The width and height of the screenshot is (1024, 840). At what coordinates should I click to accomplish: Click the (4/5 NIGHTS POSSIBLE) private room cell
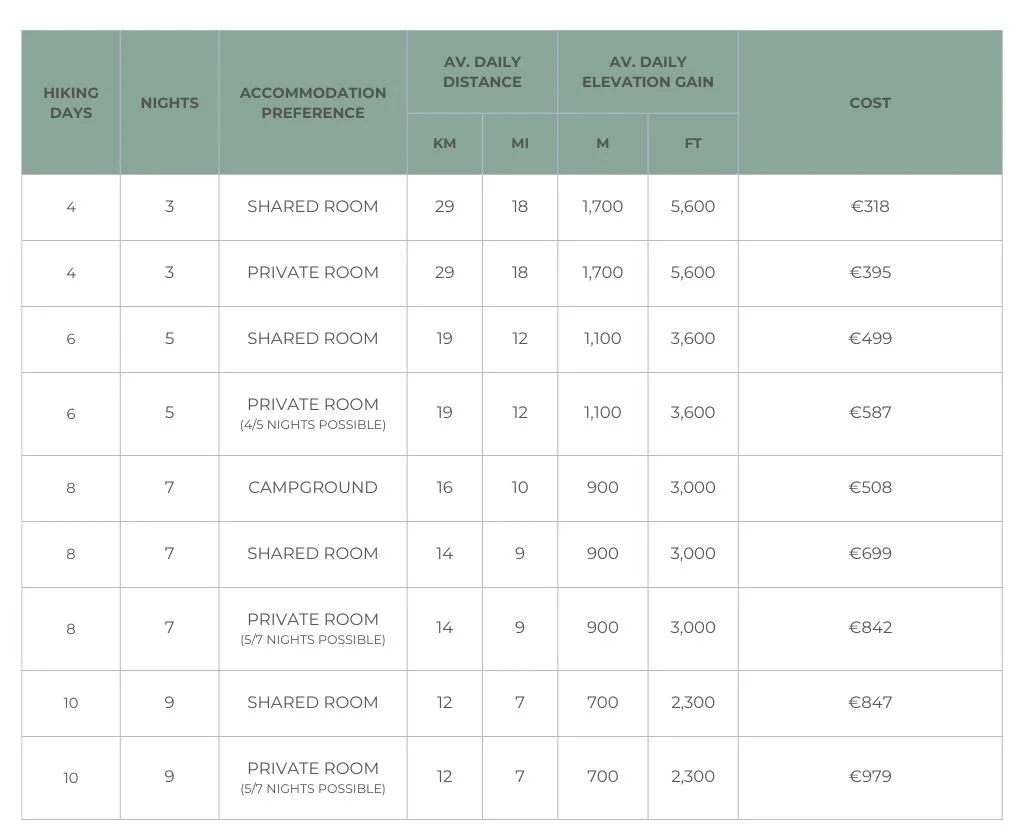pyautogui.click(x=313, y=413)
